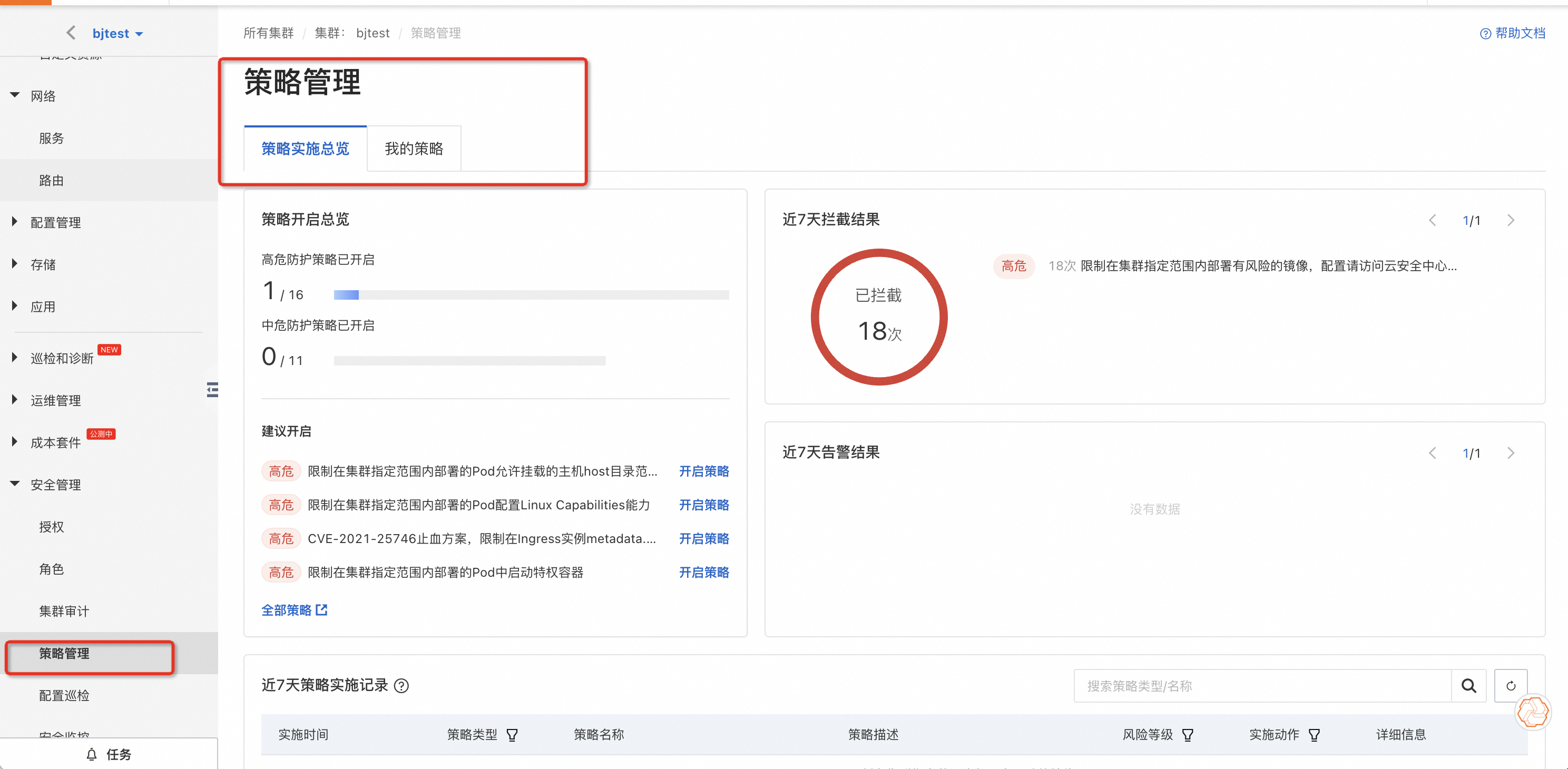Image resolution: width=1568 pixels, height=769 pixels.
Task: Click the search magnifier icon
Action: click(x=1469, y=686)
